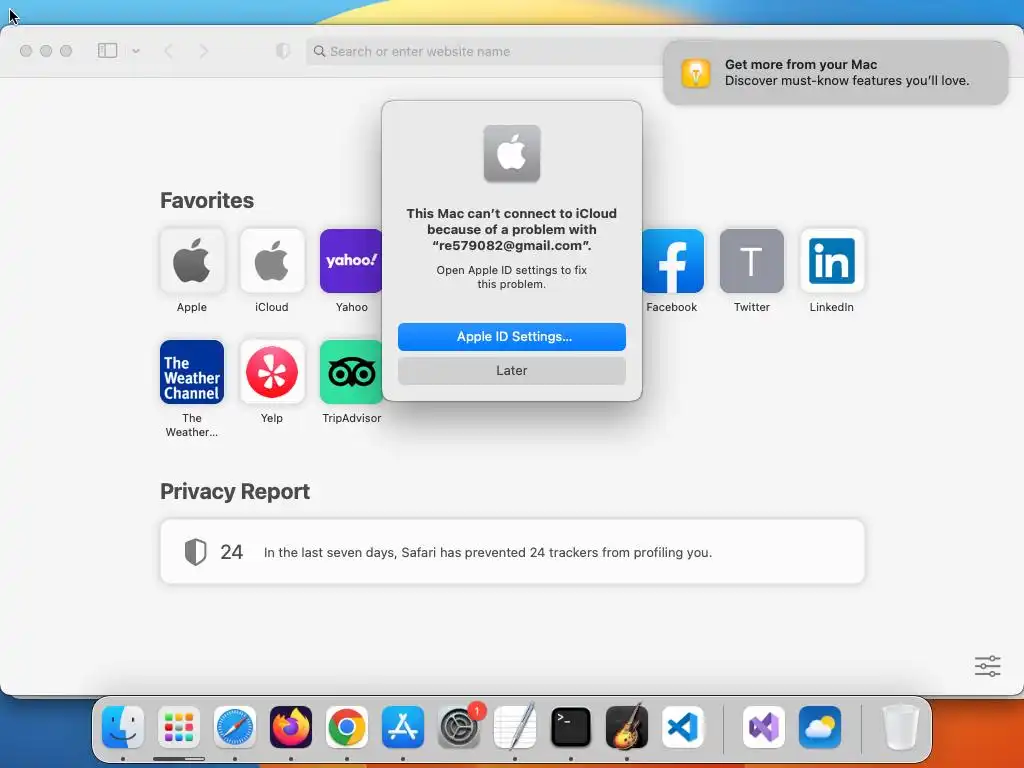Go forward with the forward arrow
The width and height of the screenshot is (1024, 768).
pos(204,51)
